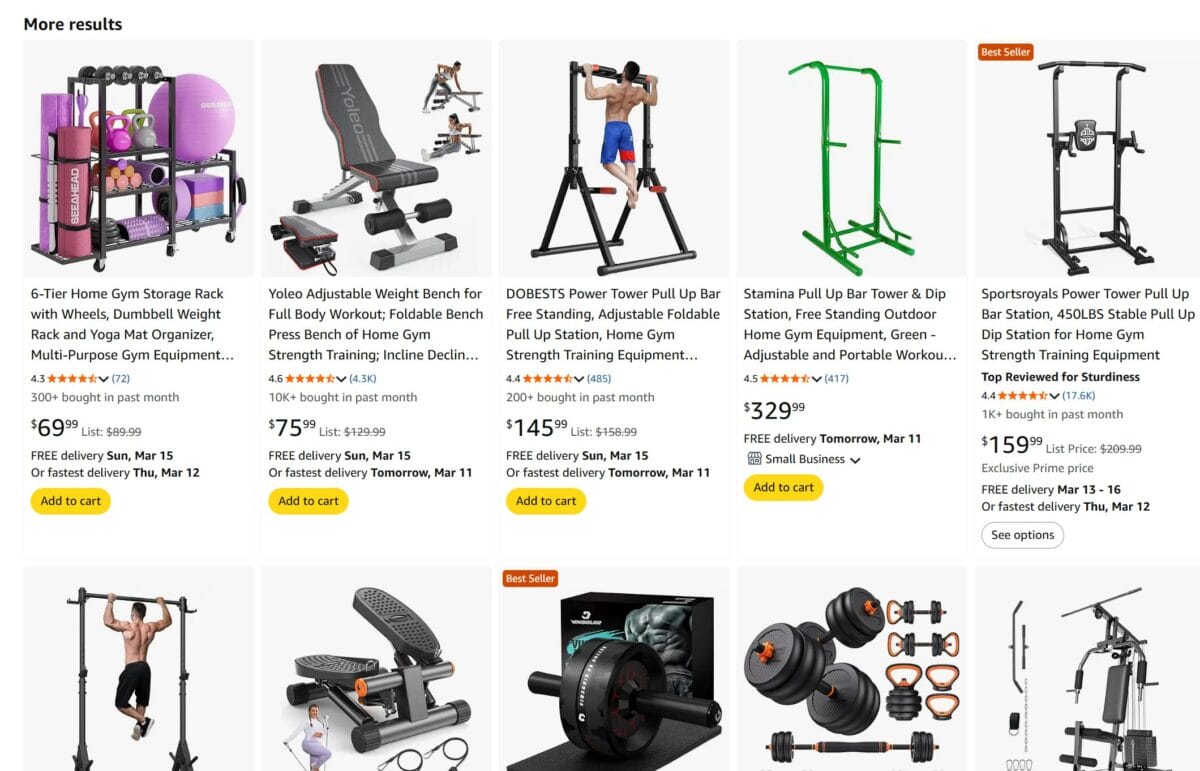Add the 6-Tier Storage Rack to cart

(71, 501)
